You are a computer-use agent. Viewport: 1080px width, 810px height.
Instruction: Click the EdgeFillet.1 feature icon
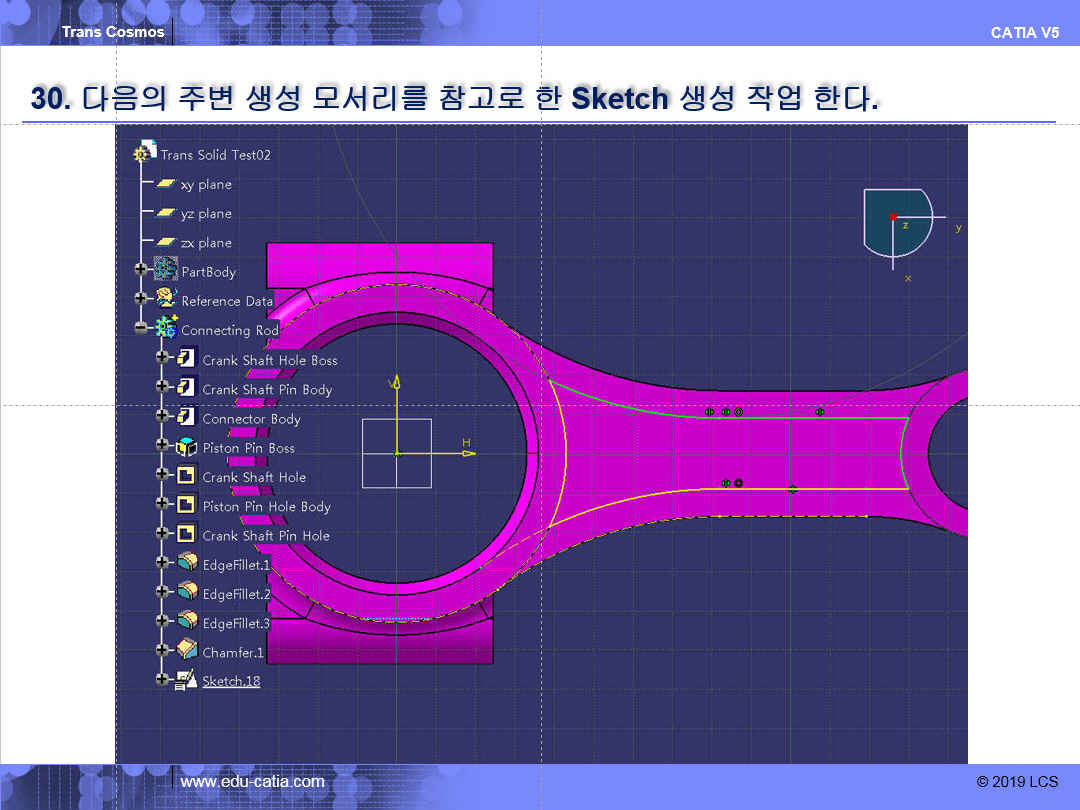[x=187, y=564]
